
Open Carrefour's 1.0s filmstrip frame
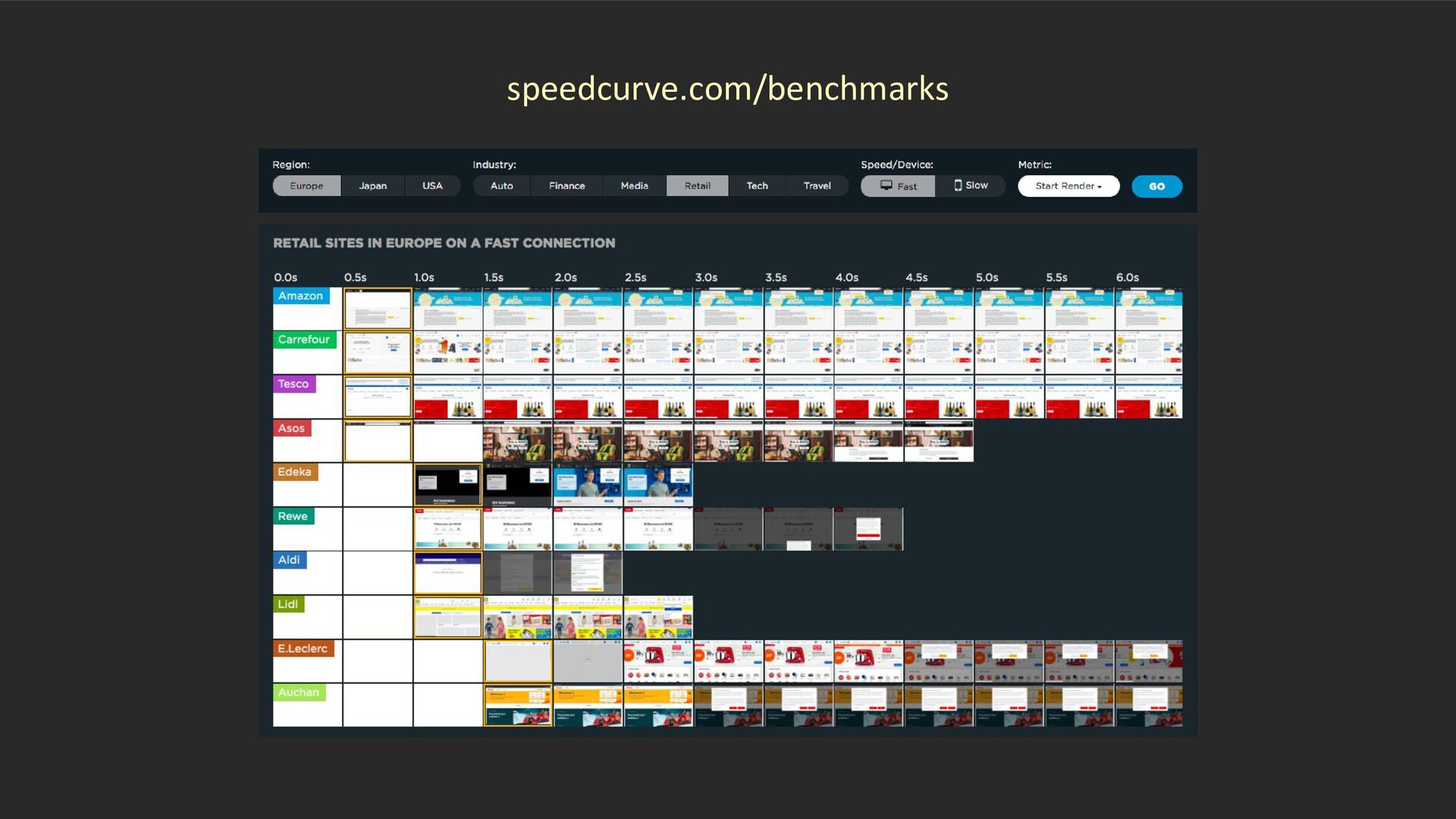coord(448,353)
